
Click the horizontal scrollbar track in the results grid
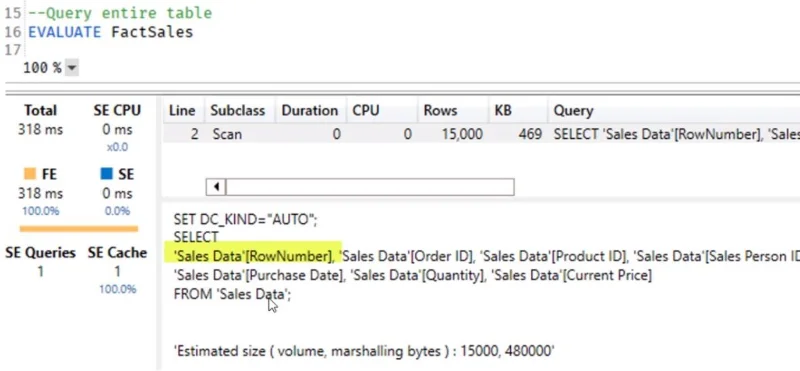(x=370, y=187)
